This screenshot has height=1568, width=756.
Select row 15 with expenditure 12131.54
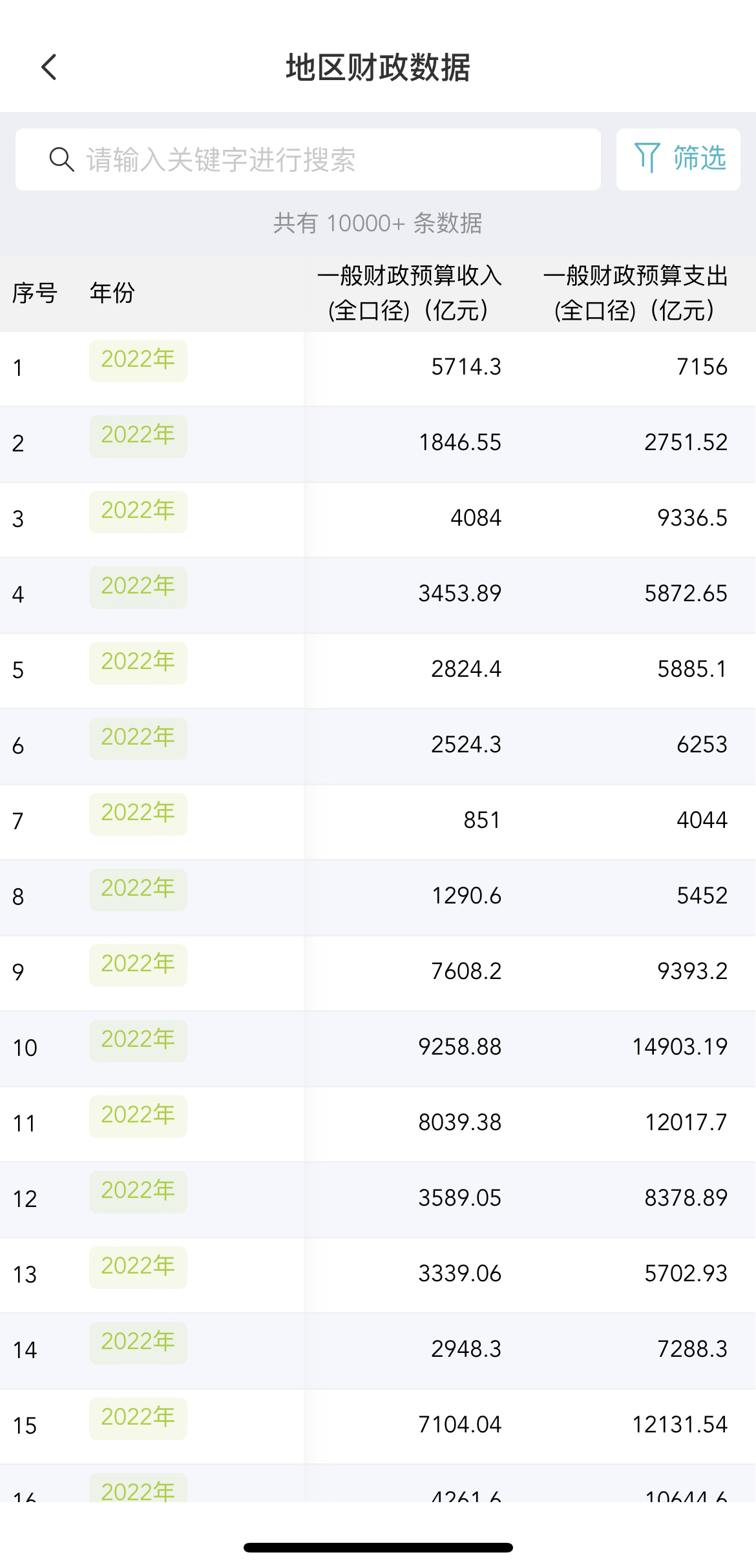[378, 1426]
